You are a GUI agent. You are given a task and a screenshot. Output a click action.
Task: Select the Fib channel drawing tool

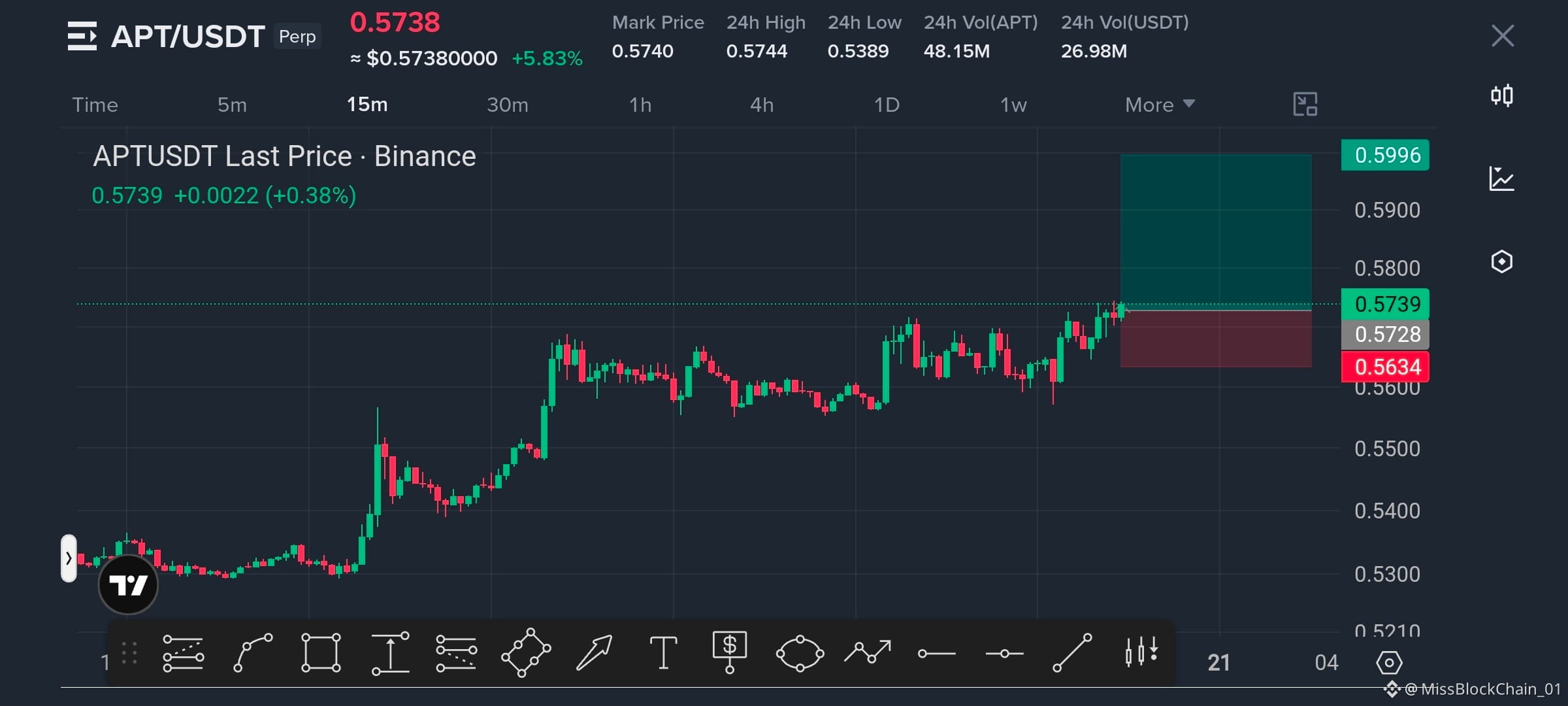coord(183,653)
